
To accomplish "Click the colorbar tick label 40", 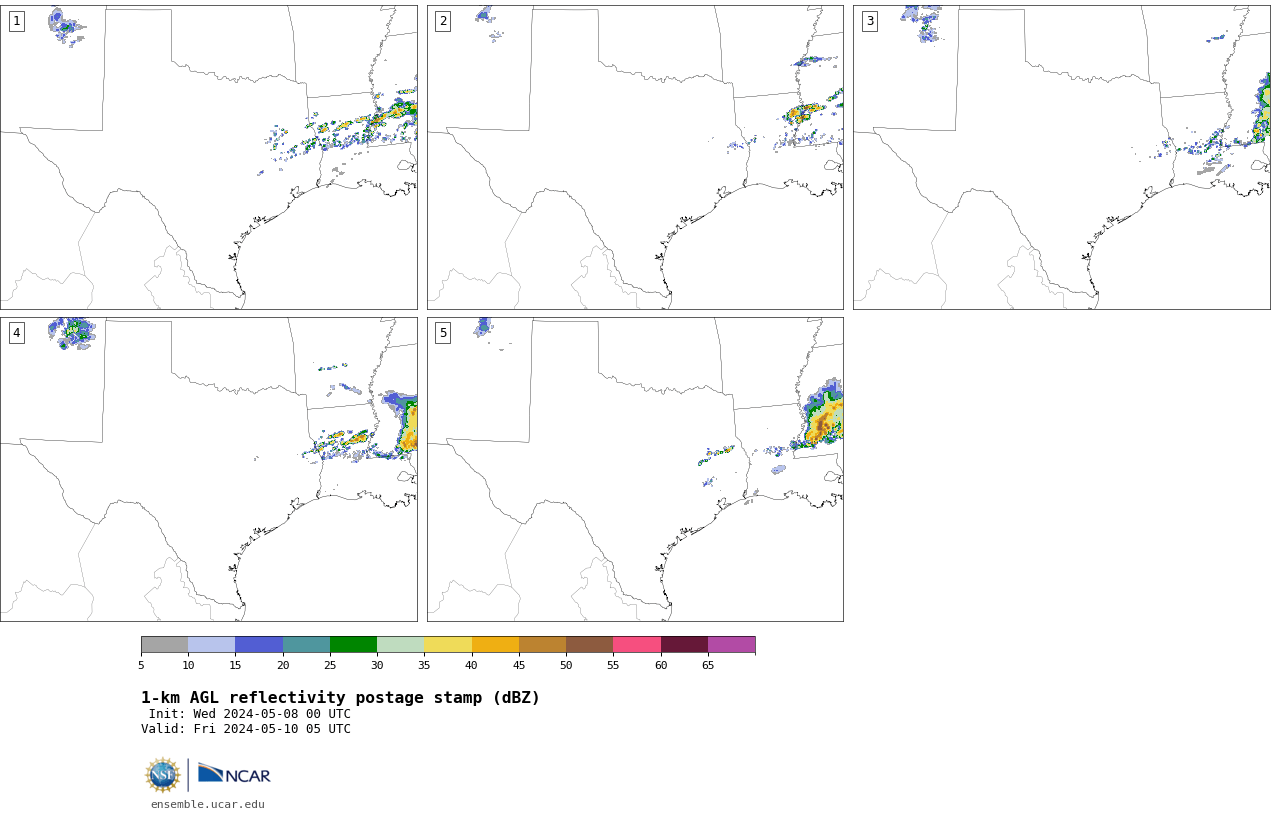I will pos(471,665).
